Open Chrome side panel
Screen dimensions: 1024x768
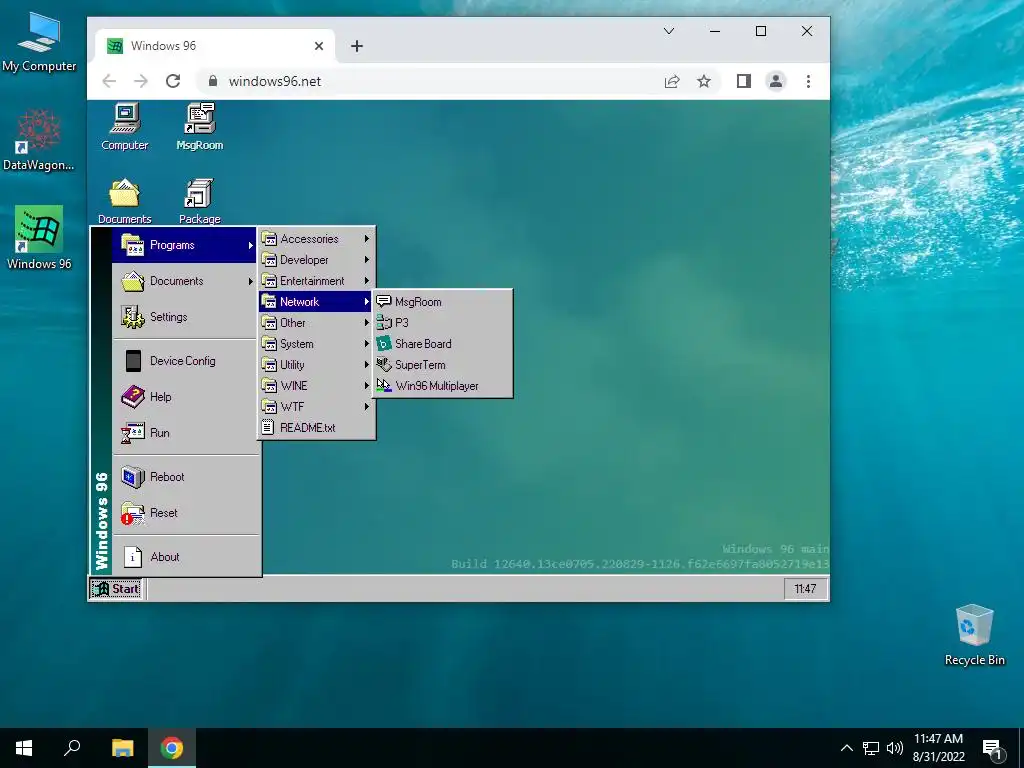pos(744,81)
